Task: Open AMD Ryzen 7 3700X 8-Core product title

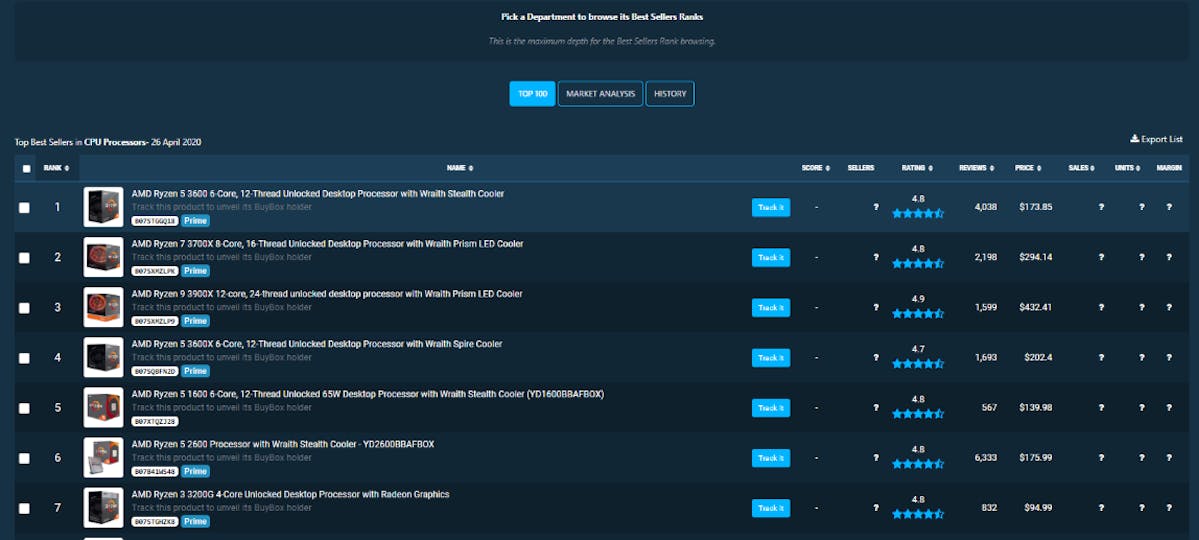Action: click(x=327, y=244)
